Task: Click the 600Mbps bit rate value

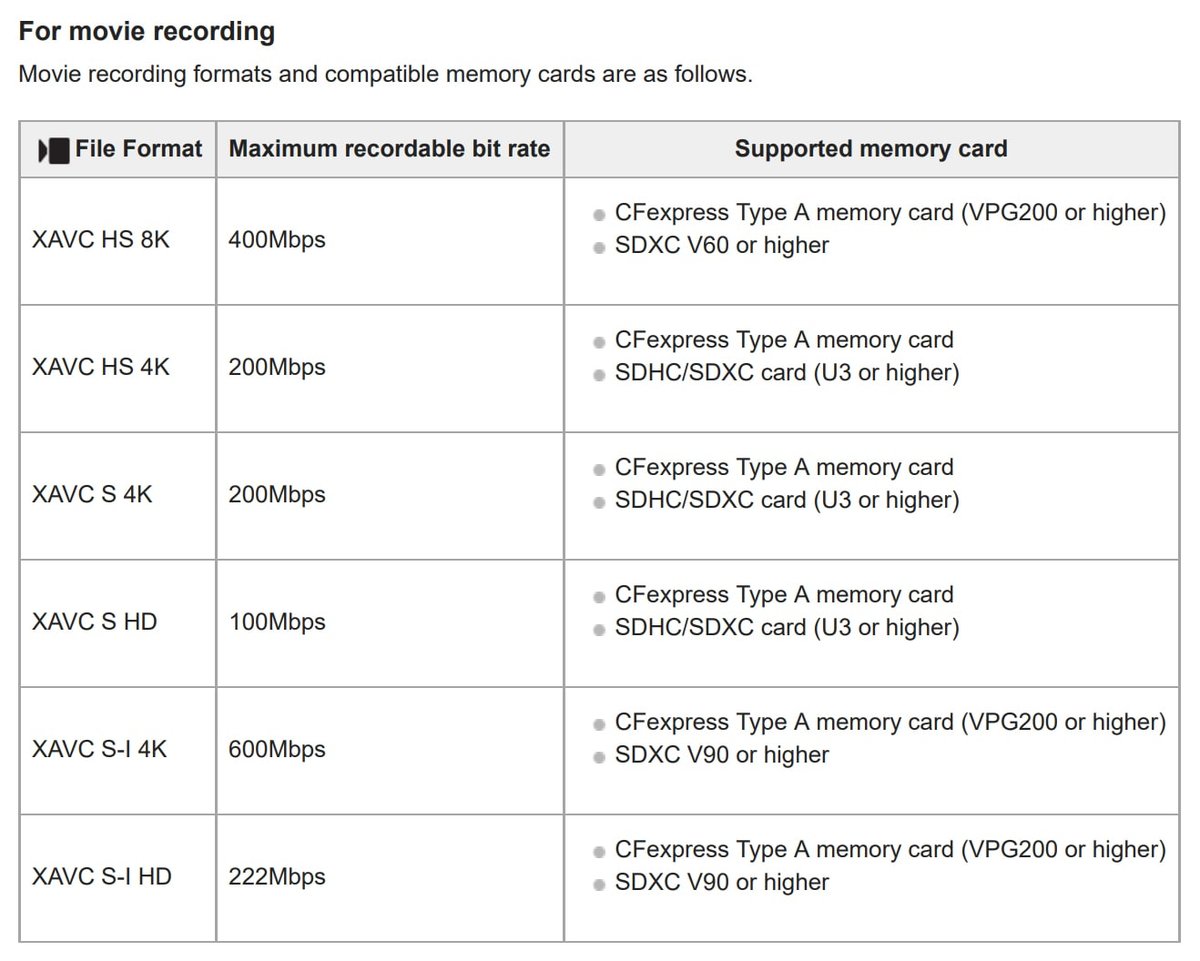Action: click(277, 749)
